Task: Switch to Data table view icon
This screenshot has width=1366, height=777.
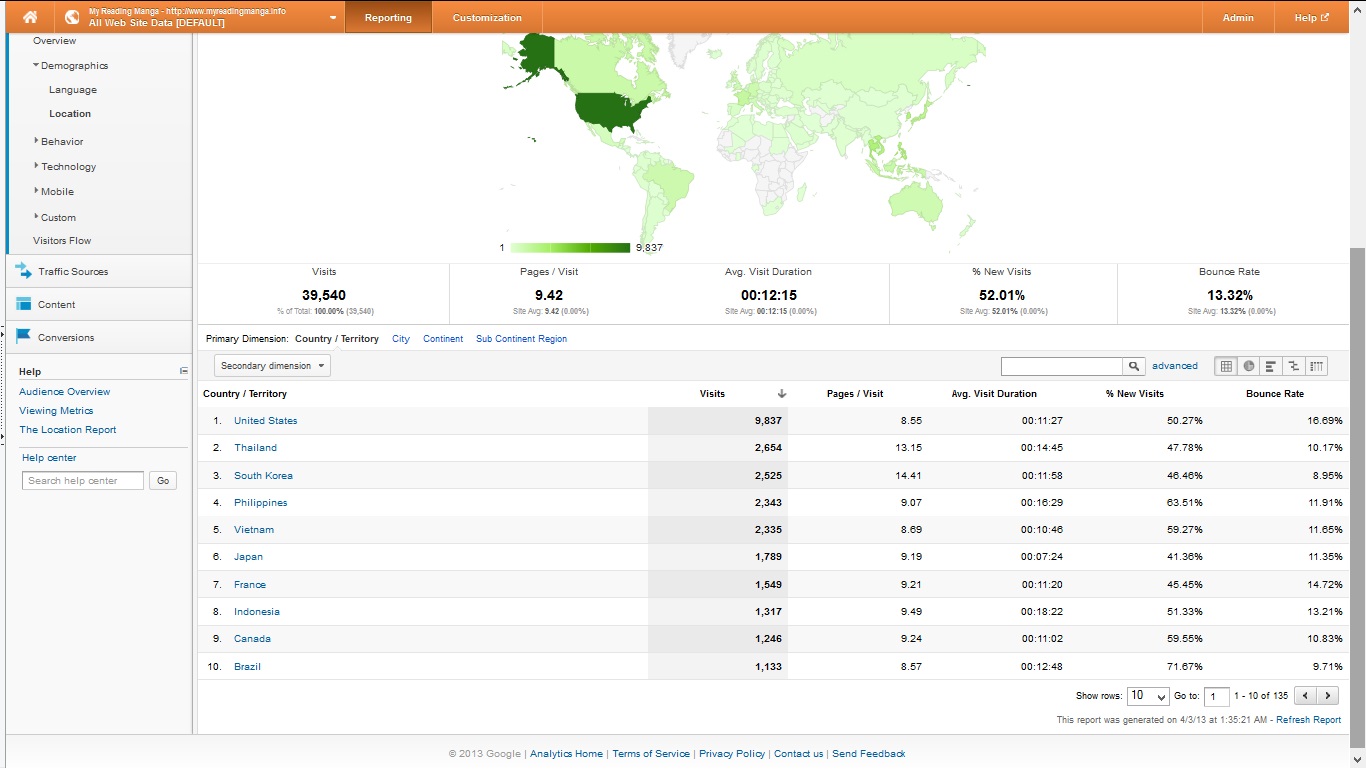Action: [x=1225, y=366]
